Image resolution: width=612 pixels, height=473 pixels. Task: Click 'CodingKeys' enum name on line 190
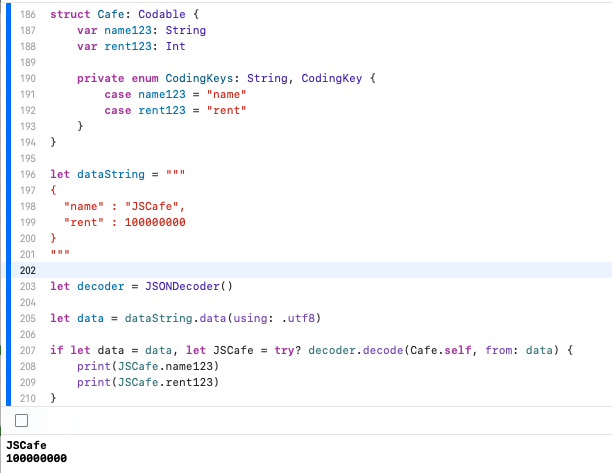coord(199,78)
